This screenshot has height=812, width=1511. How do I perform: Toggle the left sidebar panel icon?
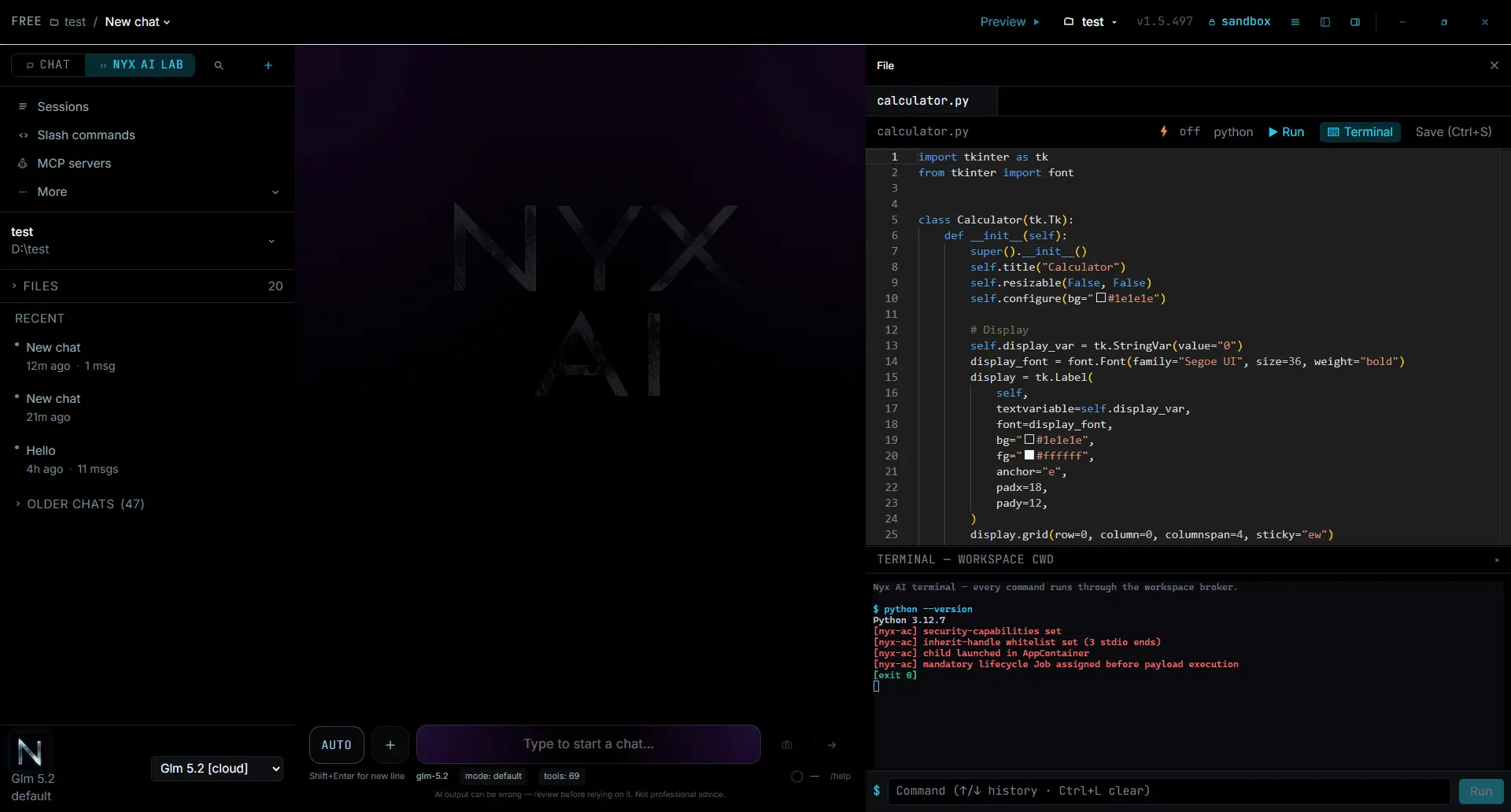[x=1325, y=22]
